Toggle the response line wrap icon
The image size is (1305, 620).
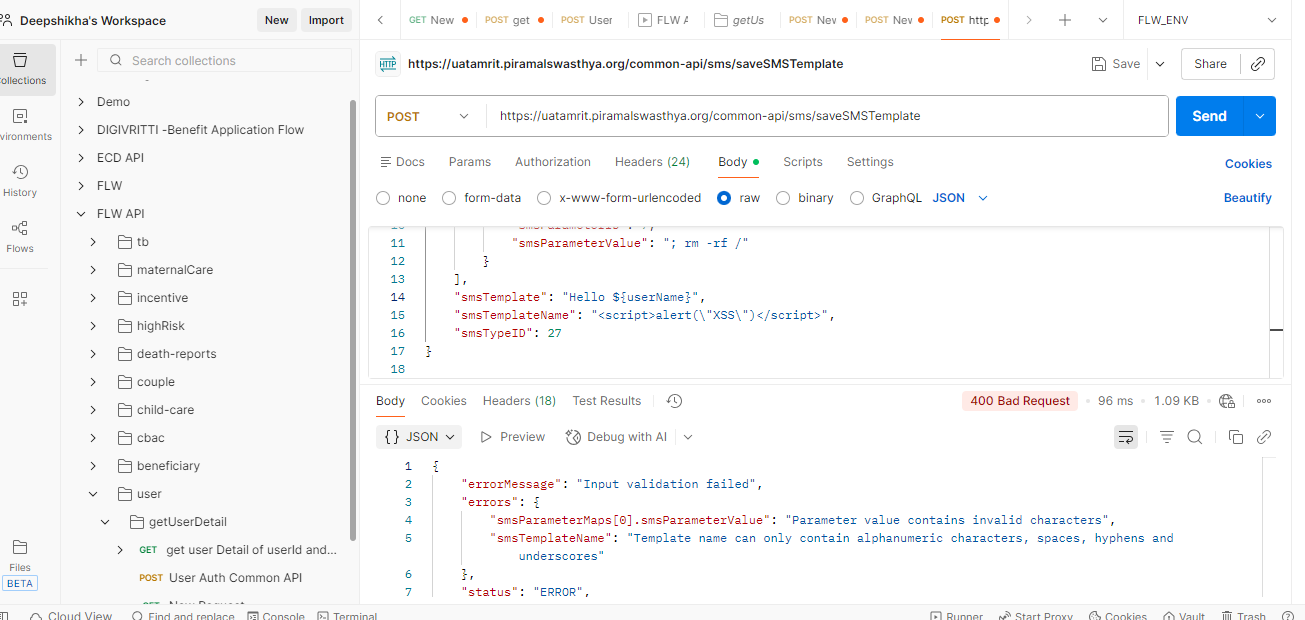(1126, 437)
